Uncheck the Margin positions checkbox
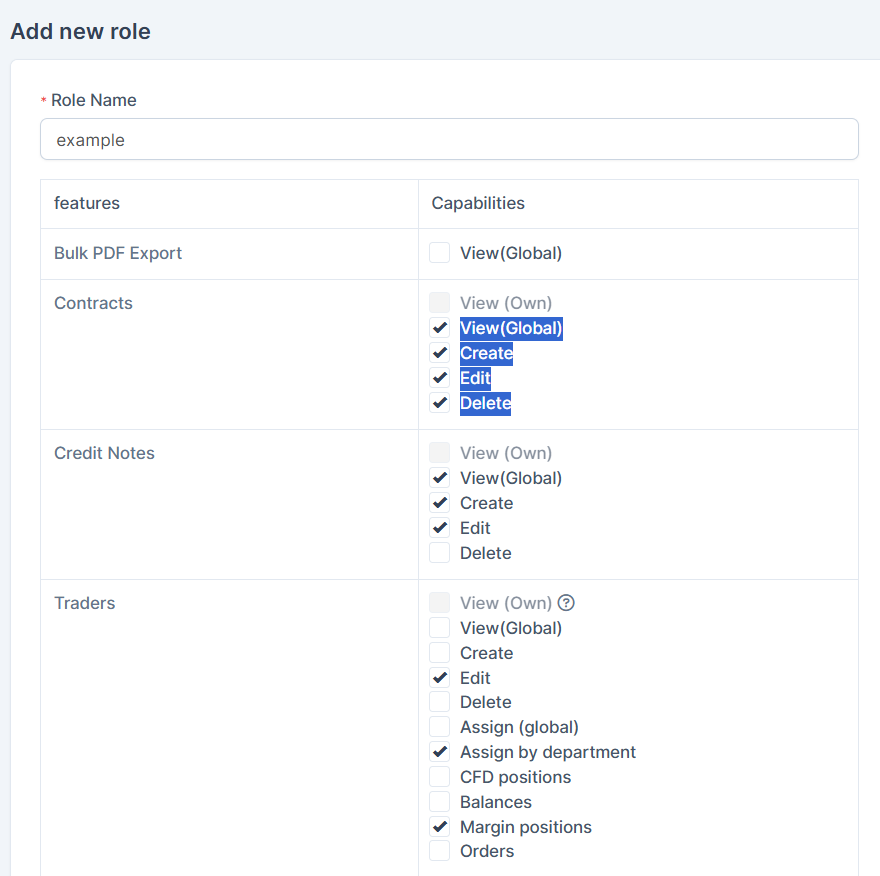880x876 pixels. 440,827
